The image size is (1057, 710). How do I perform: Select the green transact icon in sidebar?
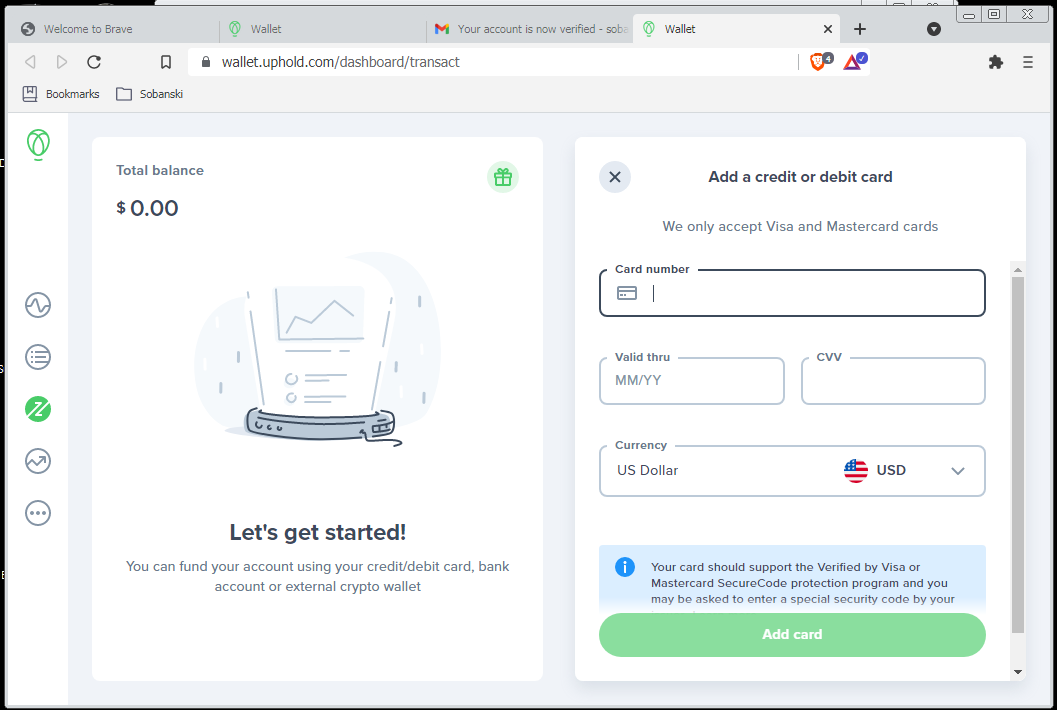[x=38, y=409]
